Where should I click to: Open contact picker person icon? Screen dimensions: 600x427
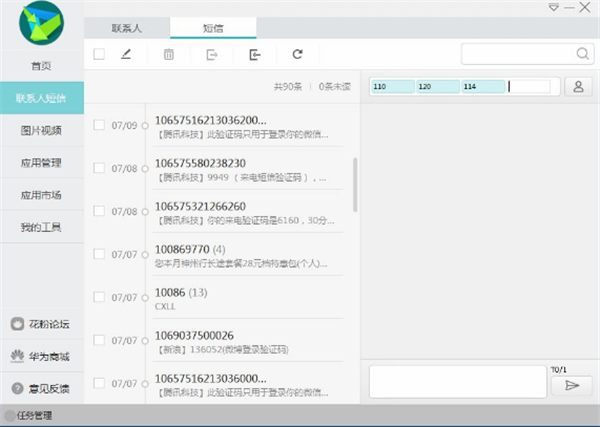coord(578,86)
